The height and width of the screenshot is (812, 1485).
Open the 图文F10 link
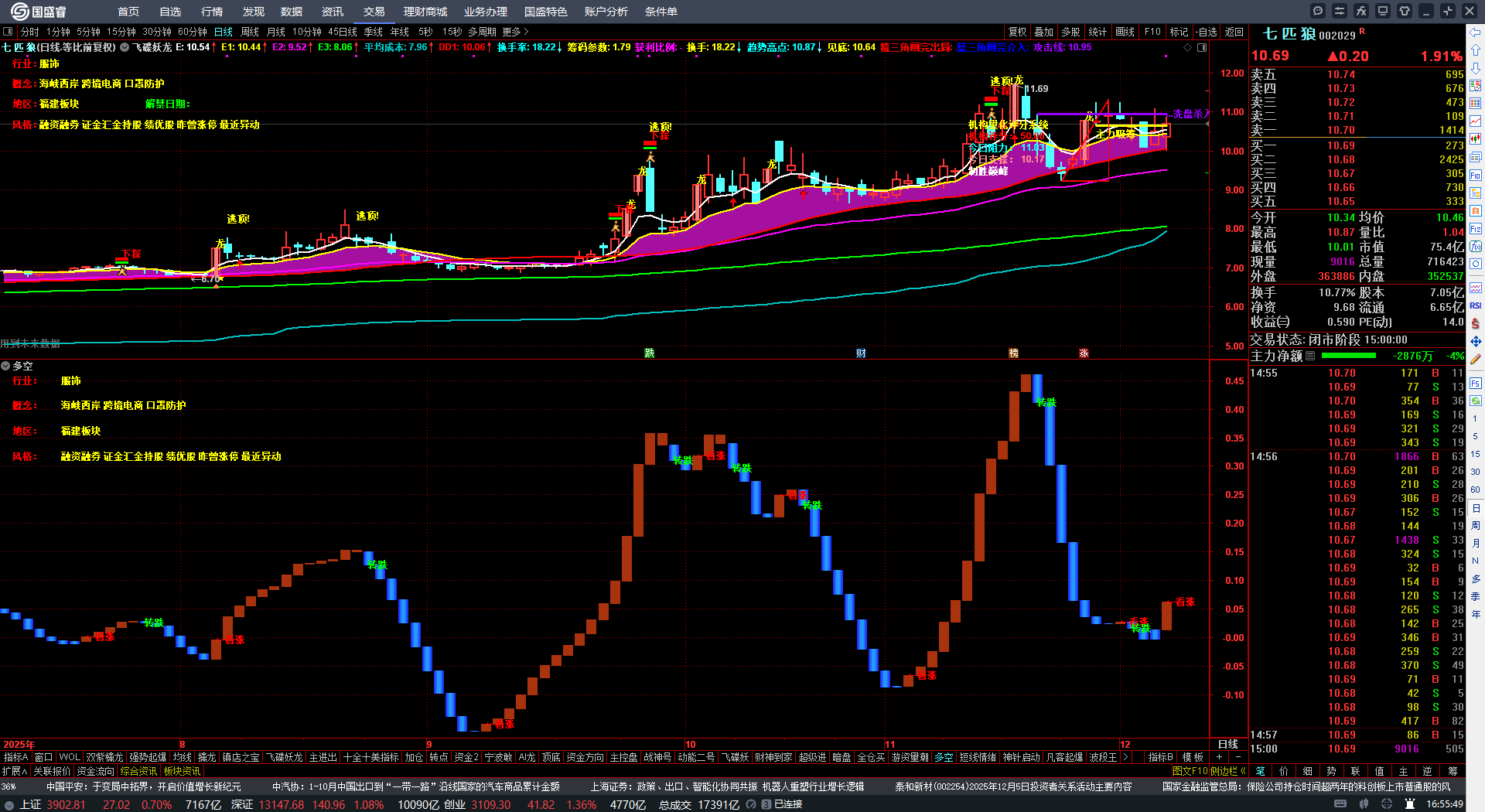[x=1190, y=771]
